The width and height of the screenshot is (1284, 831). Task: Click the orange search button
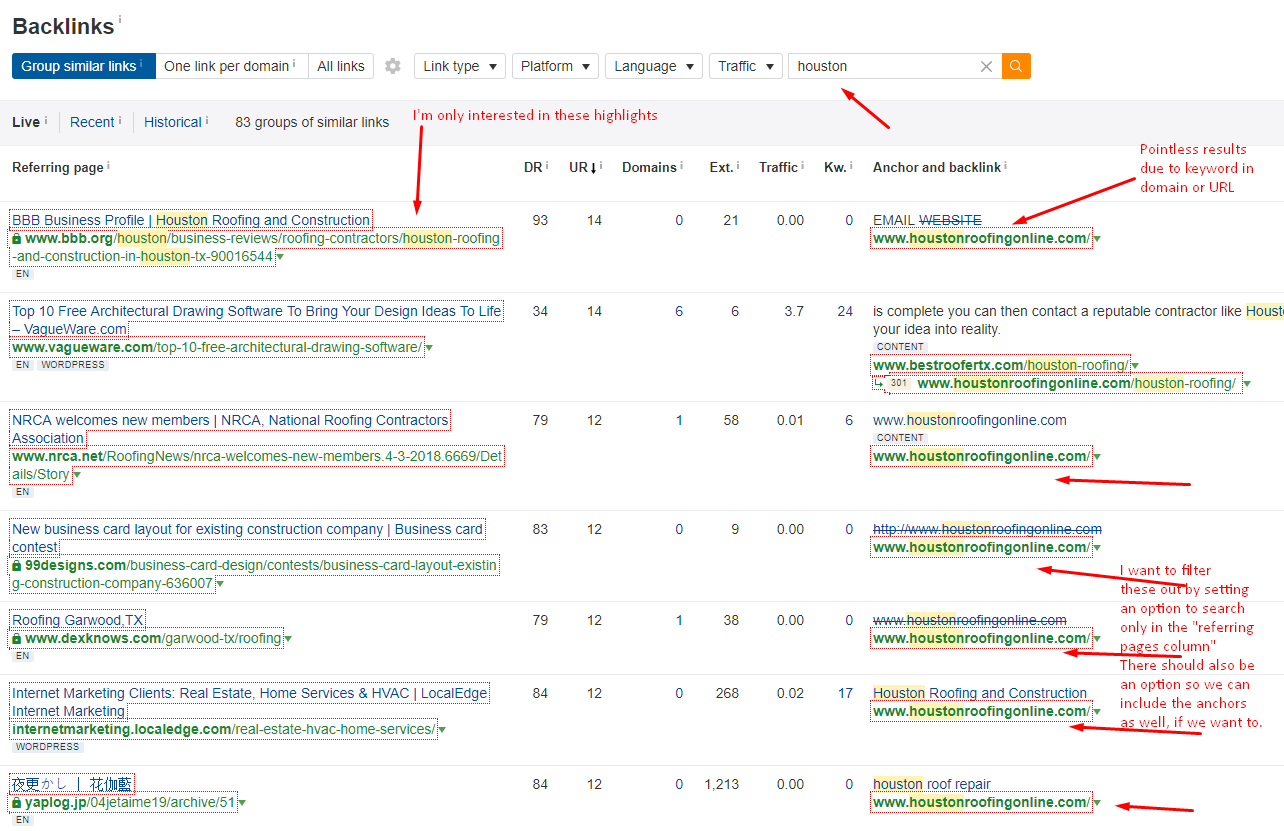(x=1016, y=66)
